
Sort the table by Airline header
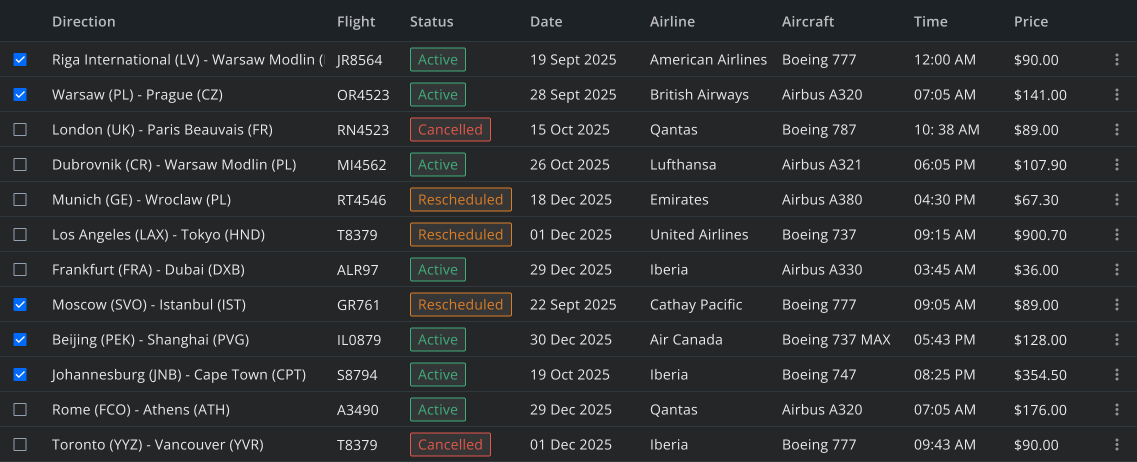(x=672, y=22)
